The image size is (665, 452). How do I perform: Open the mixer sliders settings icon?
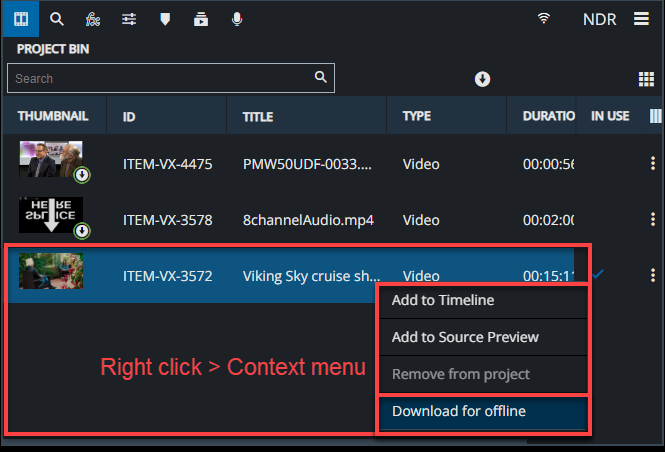(x=129, y=18)
